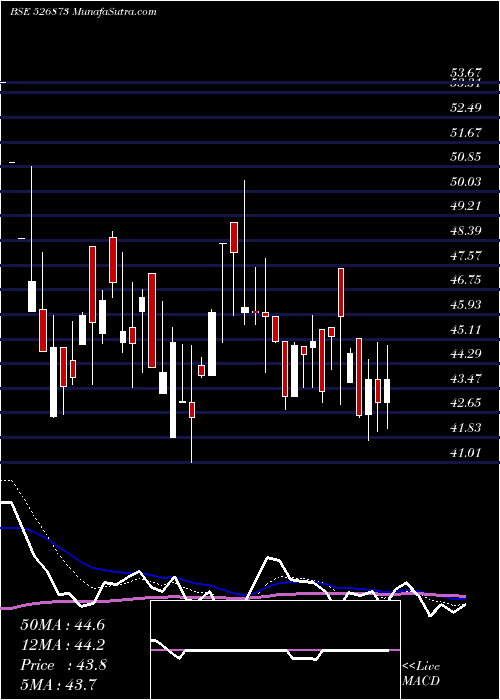Click the 47.57 price level label
Viewport: 500px width, 700px height.
click(x=466, y=256)
